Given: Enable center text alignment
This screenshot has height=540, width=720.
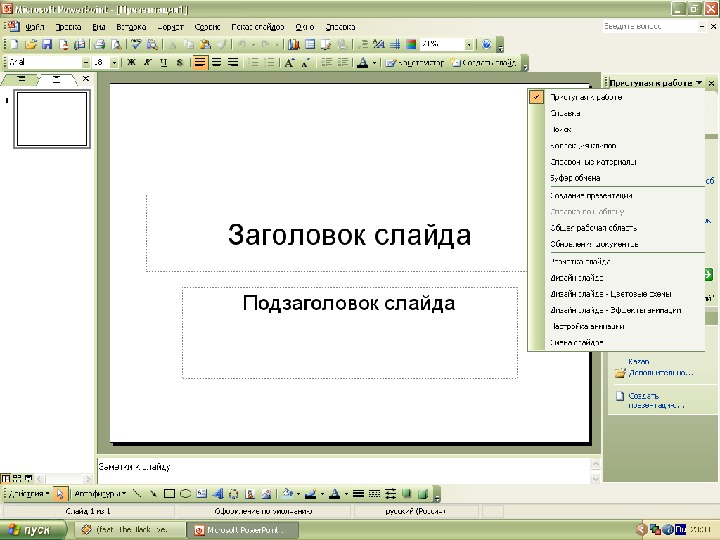Looking at the screenshot, I should (x=216, y=62).
